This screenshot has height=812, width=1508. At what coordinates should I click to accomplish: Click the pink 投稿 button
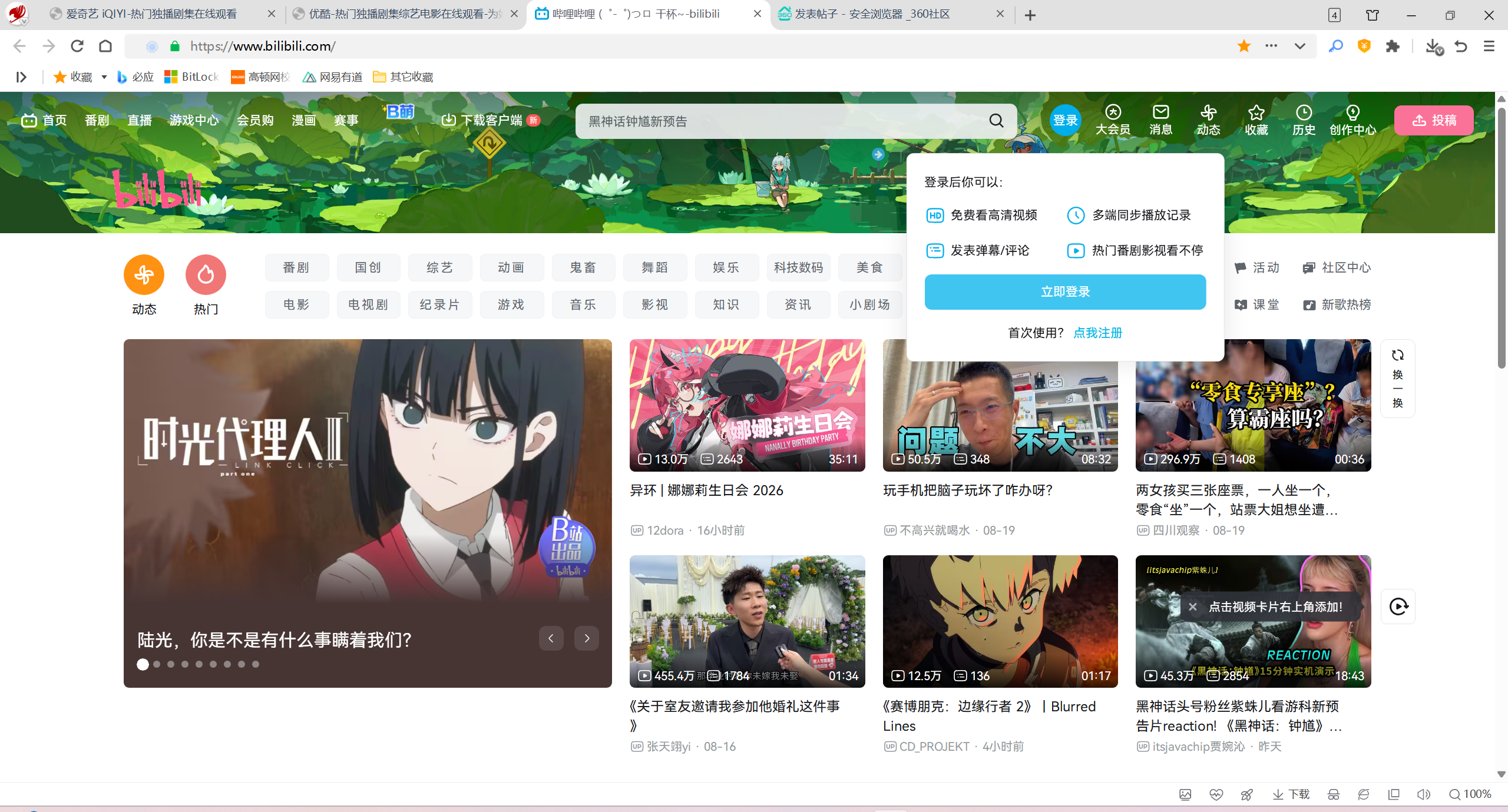tap(1434, 120)
